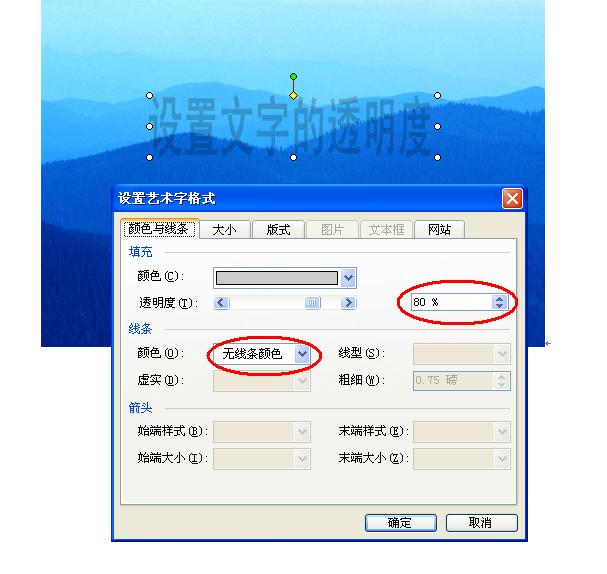Close the 设置艺术字格式 dialog
Screen dimensions: 607x574
(512, 199)
